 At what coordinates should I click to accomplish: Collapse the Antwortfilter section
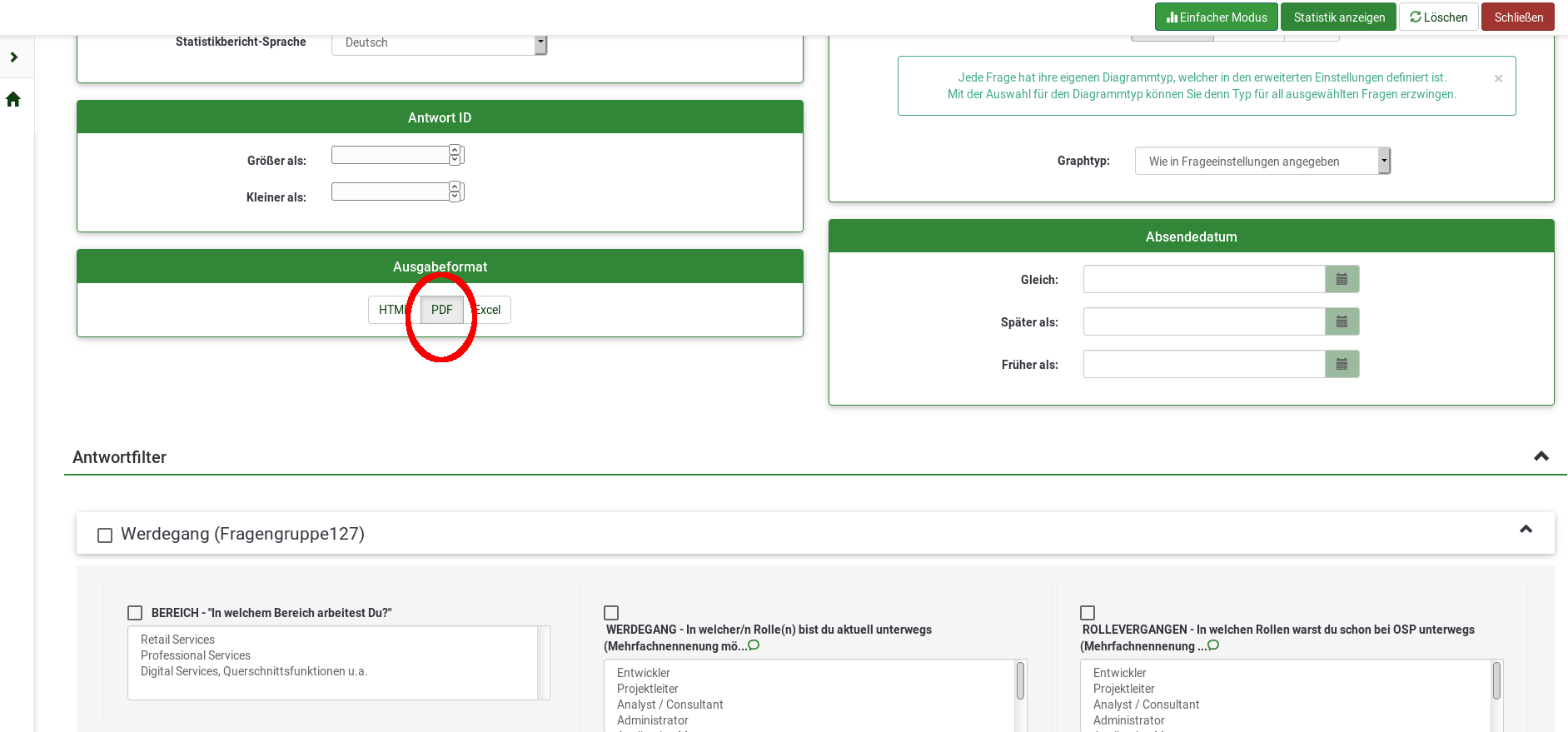[1541, 456]
